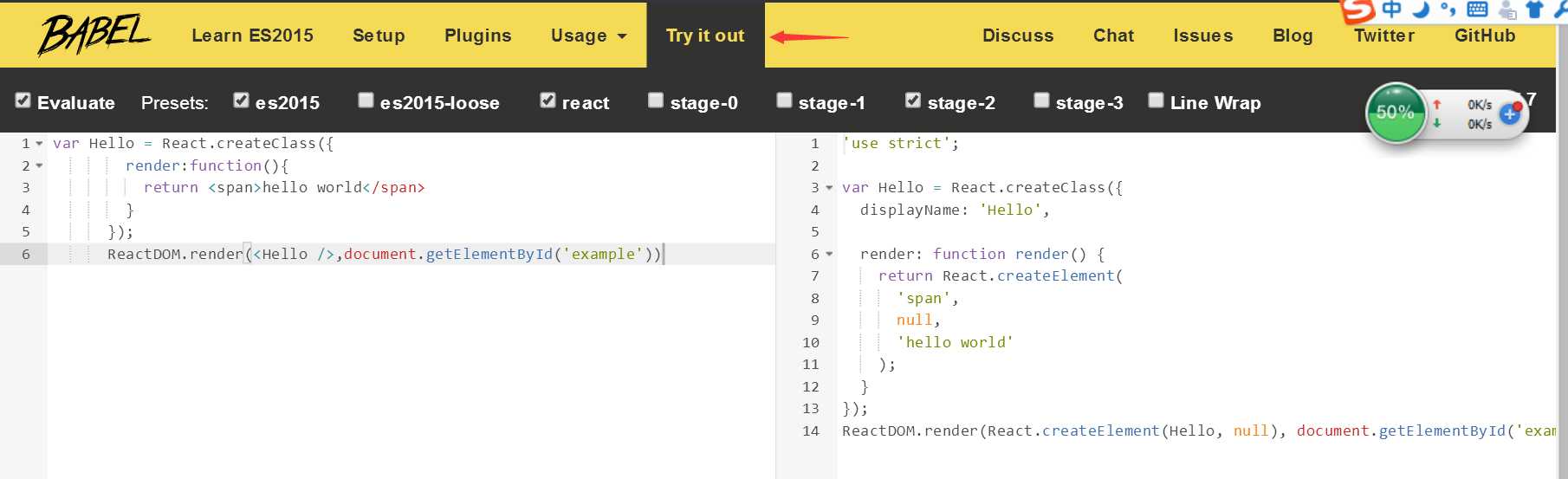Viewport: 1568px width, 479px height.
Task: Enable the es2015-loose preset
Action: click(x=366, y=100)
